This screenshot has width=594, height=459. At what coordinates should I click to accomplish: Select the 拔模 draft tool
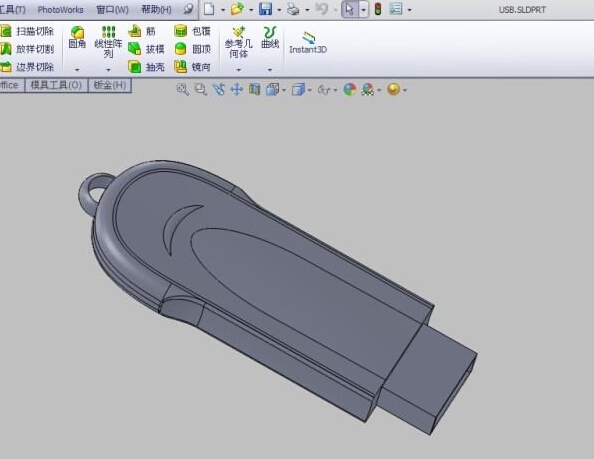(x=146, y=49)
